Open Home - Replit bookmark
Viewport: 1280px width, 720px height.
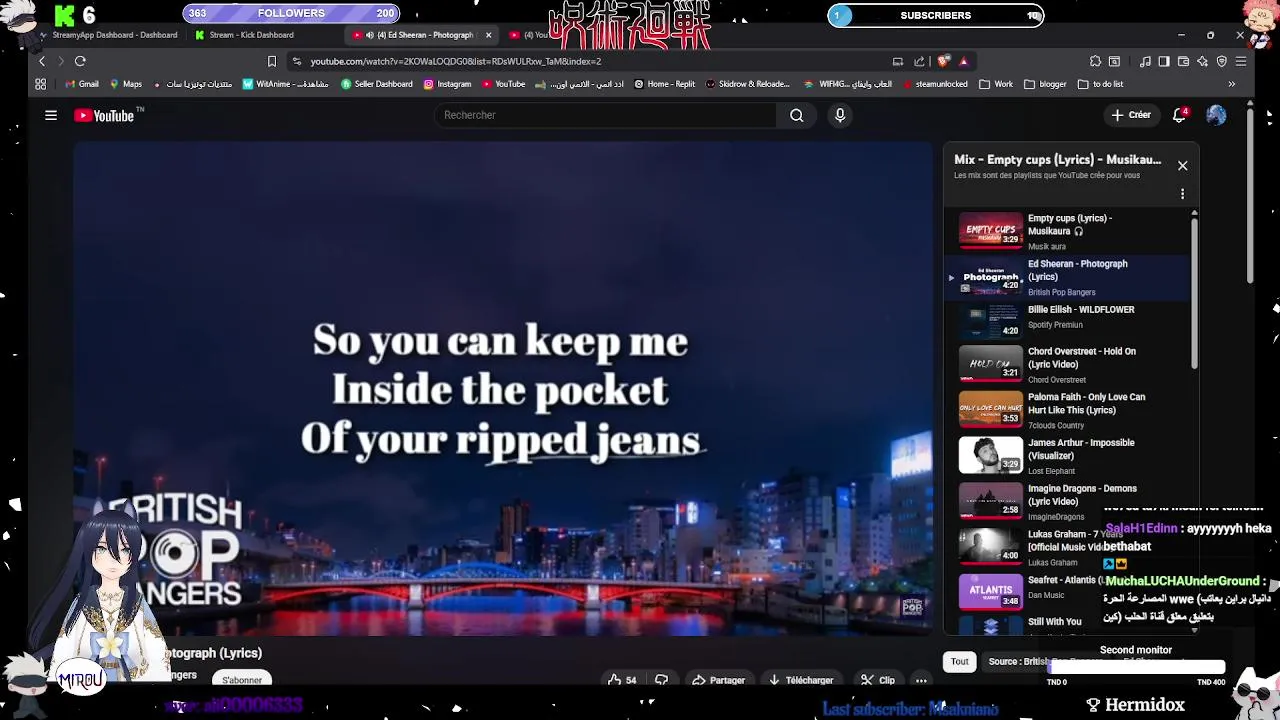pyautogui.click(x=664, y=84)
